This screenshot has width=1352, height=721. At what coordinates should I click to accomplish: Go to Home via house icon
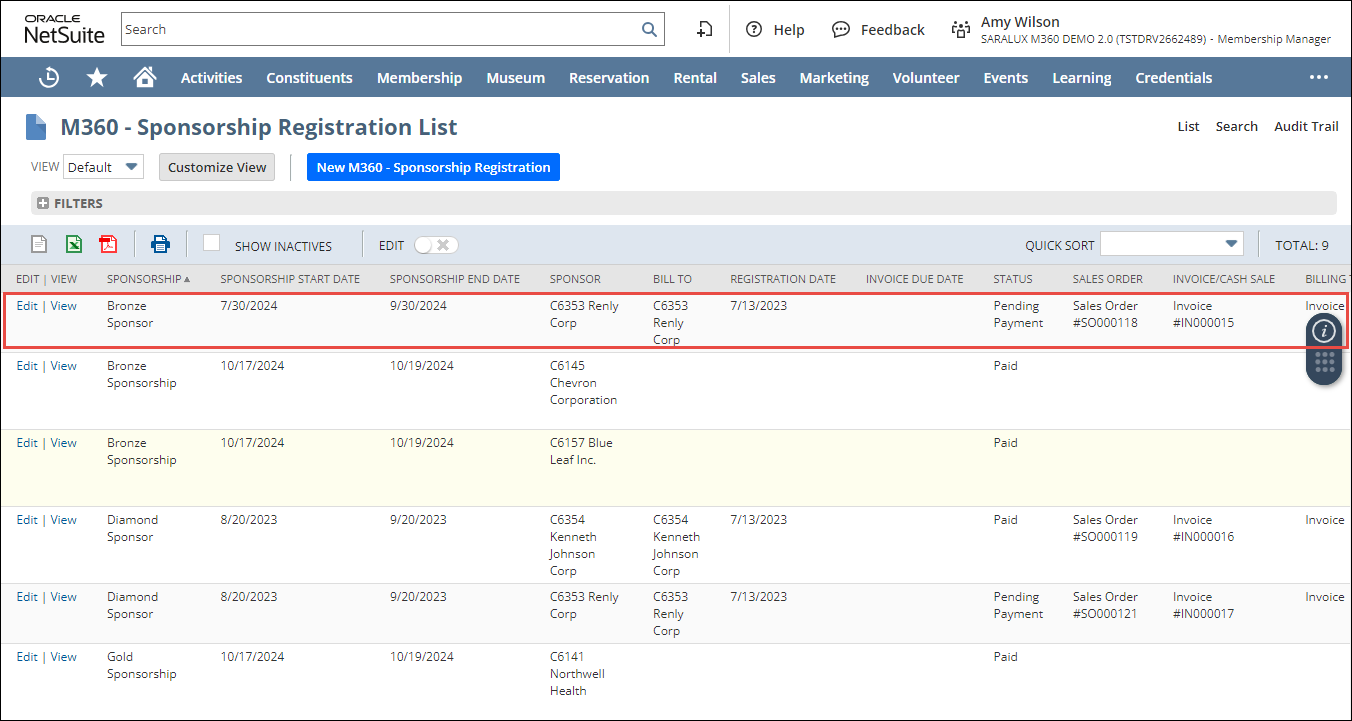pos(145,78)
